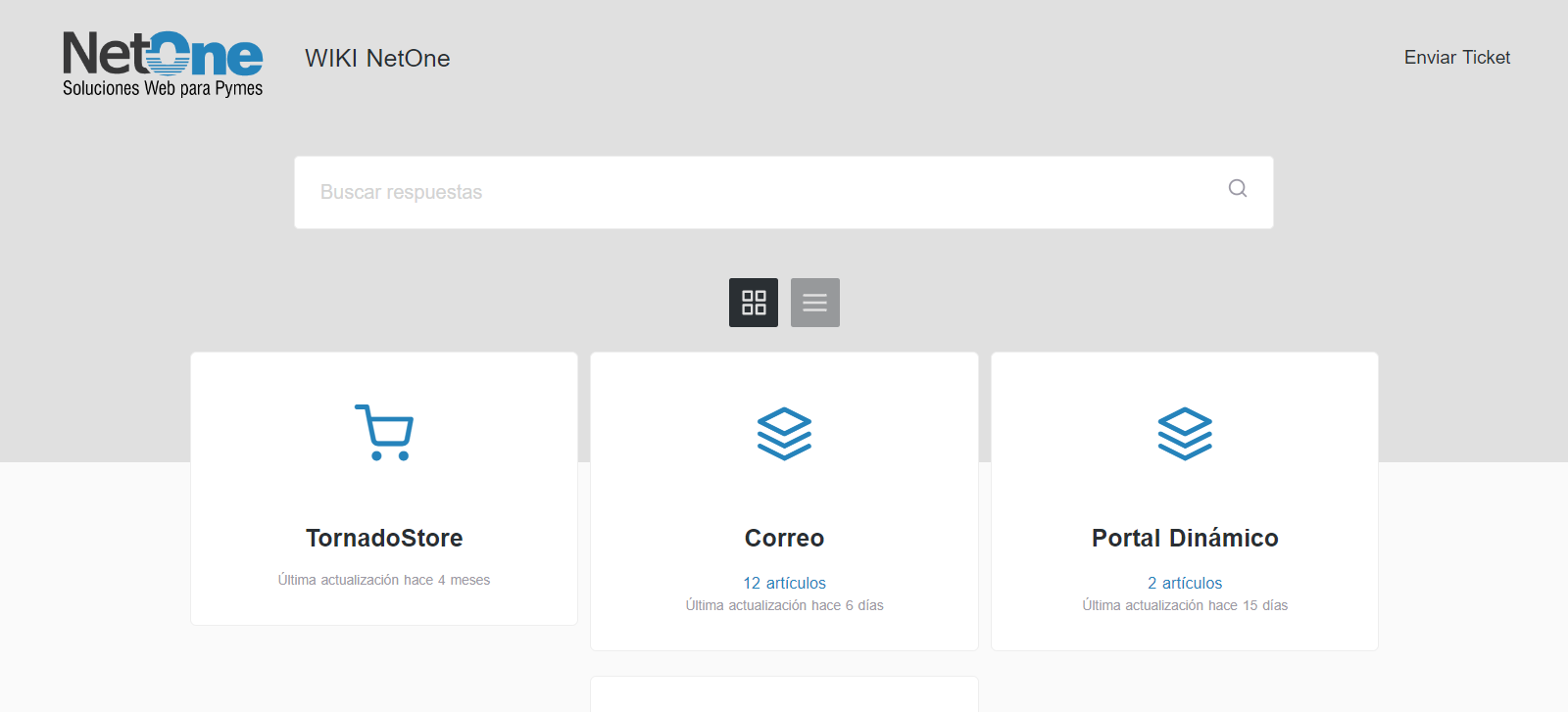1568x712 pixels.
Task: Open the WIKI NetOne title link
Action: [x=377, y=59]
